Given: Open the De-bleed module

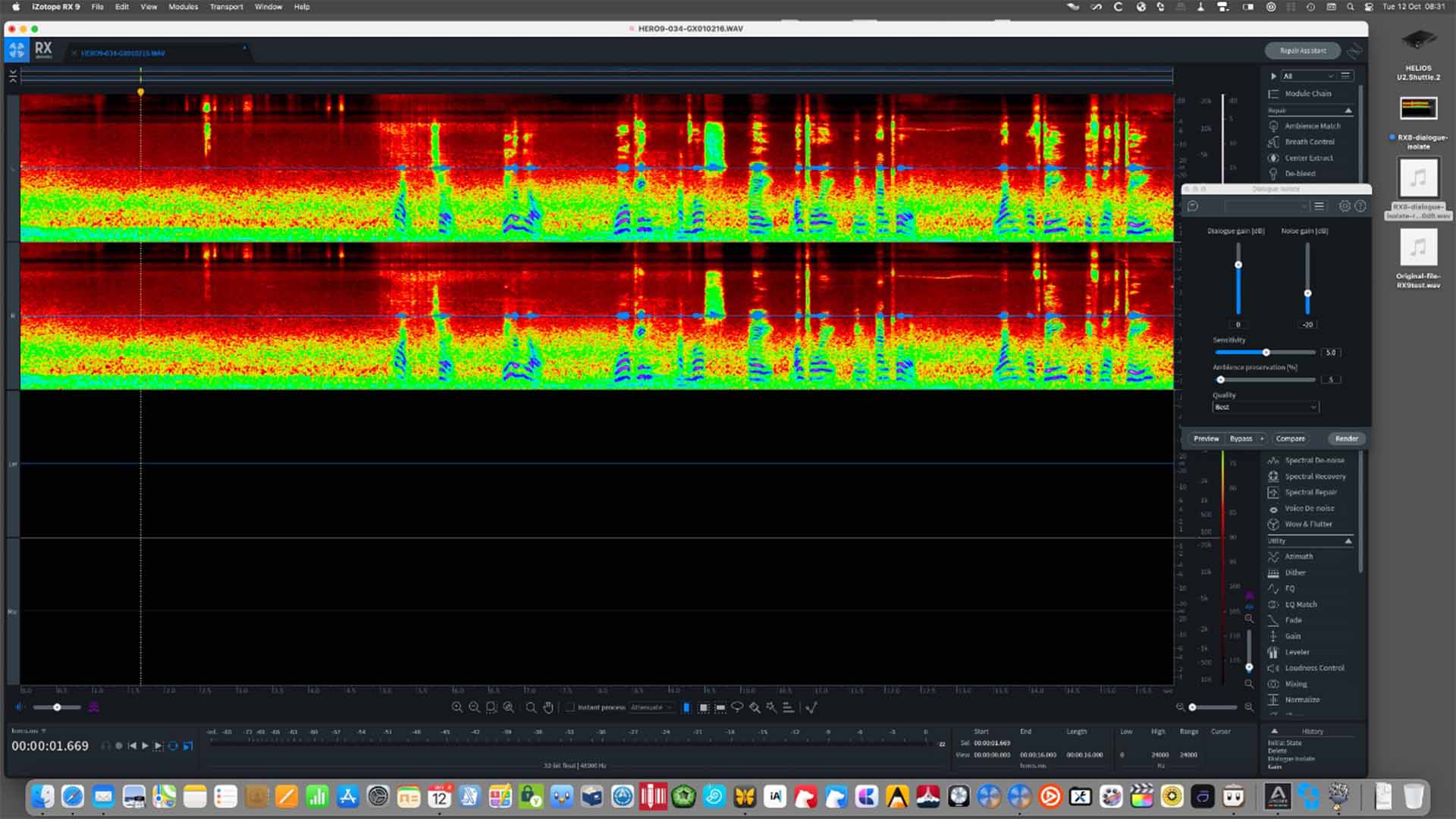Looking at the screenshot, I should click(1301, 174).
